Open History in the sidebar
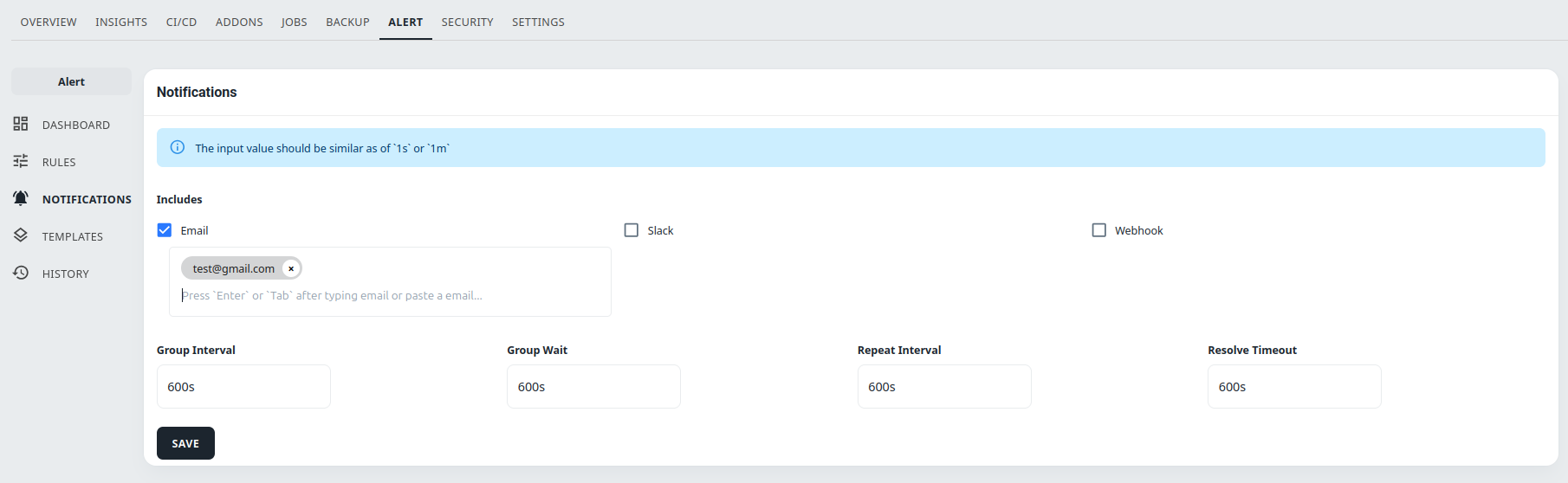The height and width of the screenshot is (483, 1568). [72, 274]
